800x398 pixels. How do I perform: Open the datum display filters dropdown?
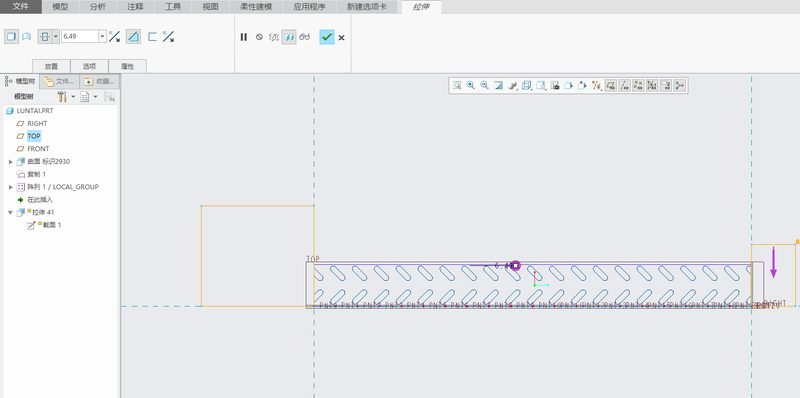point(596,86)
